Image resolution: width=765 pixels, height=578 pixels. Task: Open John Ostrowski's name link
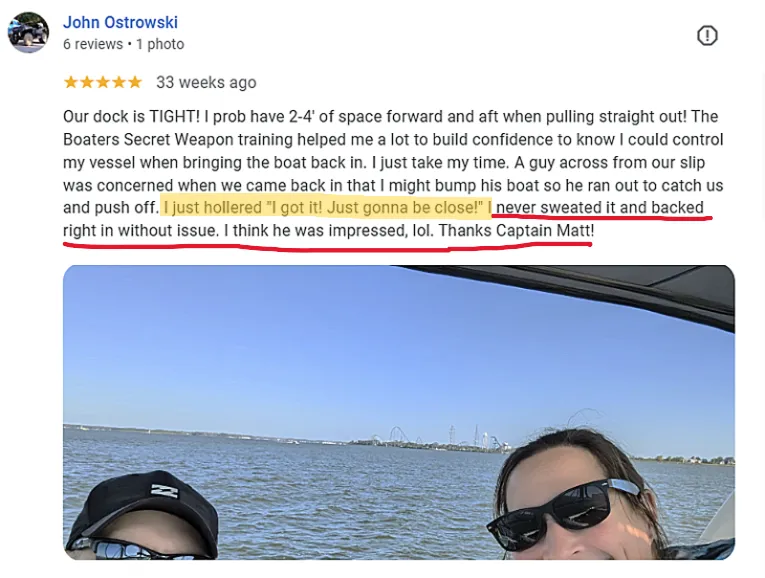120,22
